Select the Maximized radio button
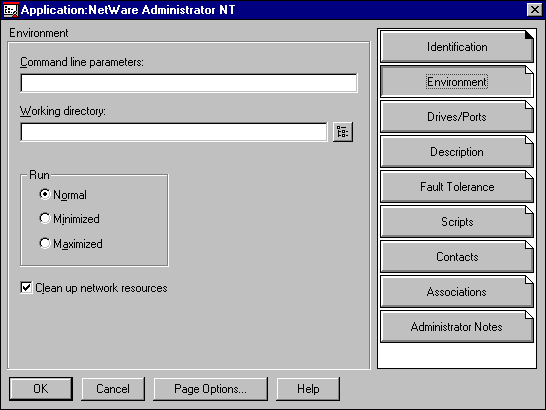This screenshot has height=410, width=546. [45, 243]
